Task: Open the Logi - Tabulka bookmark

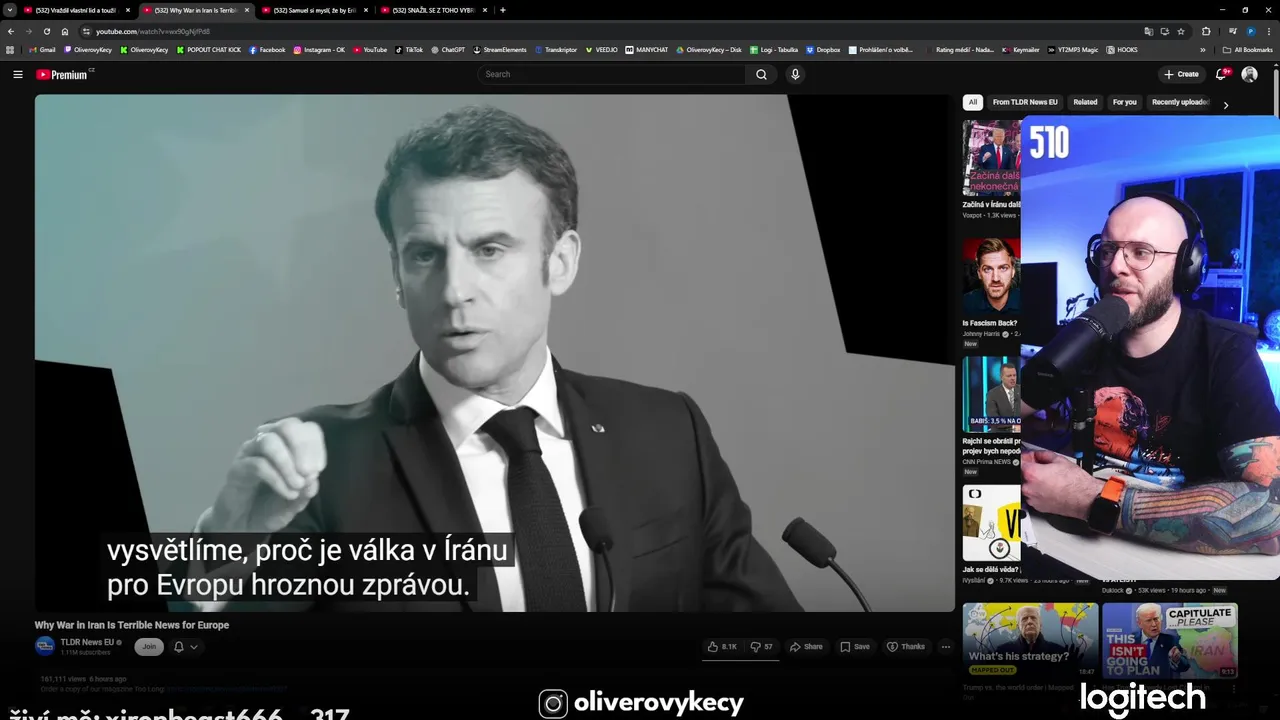Action: [x=774, y=49]
